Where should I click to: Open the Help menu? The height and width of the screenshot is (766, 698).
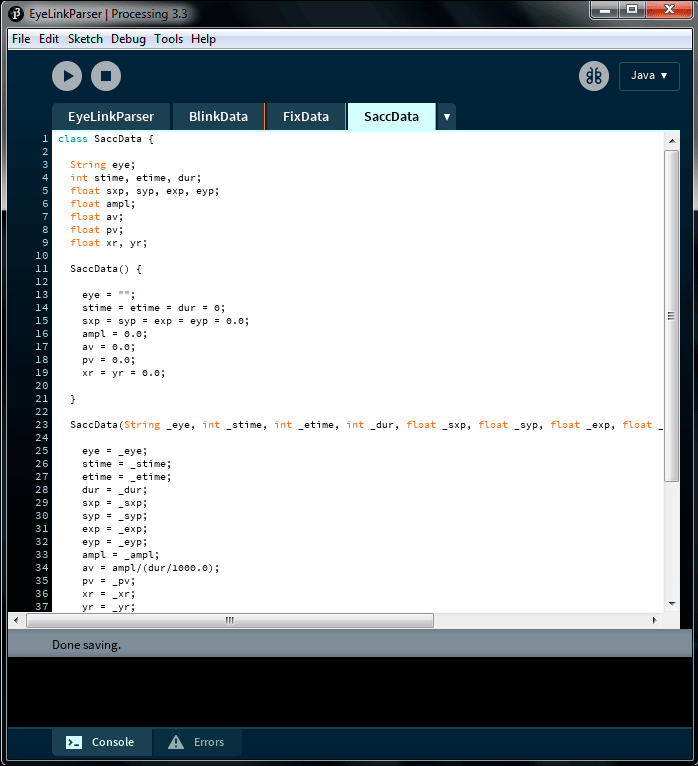coord(203,39)
